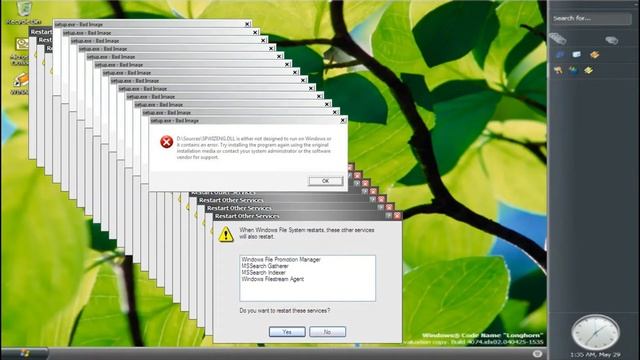Image resolution: width=640 pixels, height=360 pixels.
Task: Click the 'When Windows File System restarts' message
Action: point(307,233)
